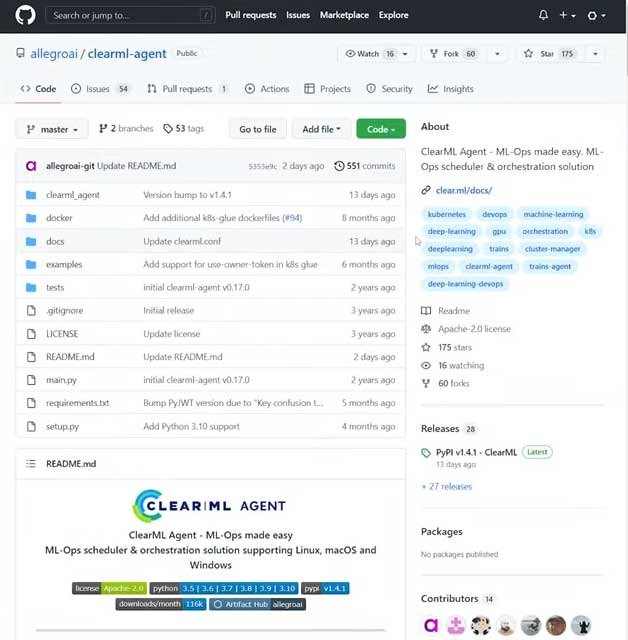Click the Go to file button
The image size is (628, 640).
pyautogui.click(x=258, y=129)
